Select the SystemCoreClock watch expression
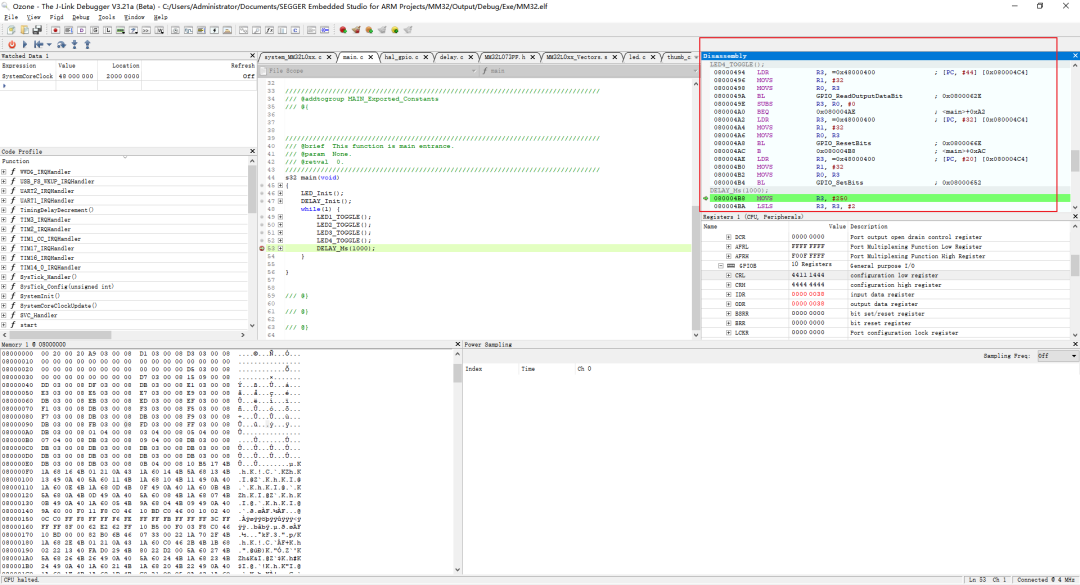 (28, 76)
